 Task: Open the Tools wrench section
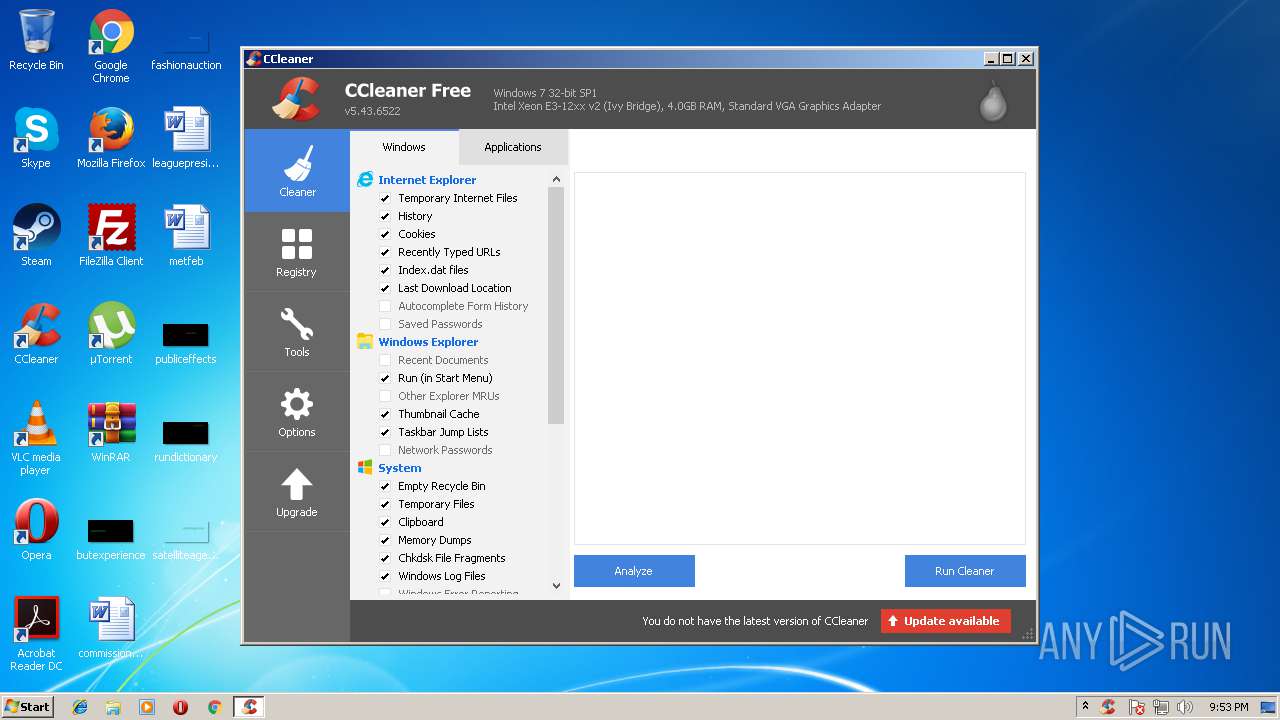(x=297, y=331)
